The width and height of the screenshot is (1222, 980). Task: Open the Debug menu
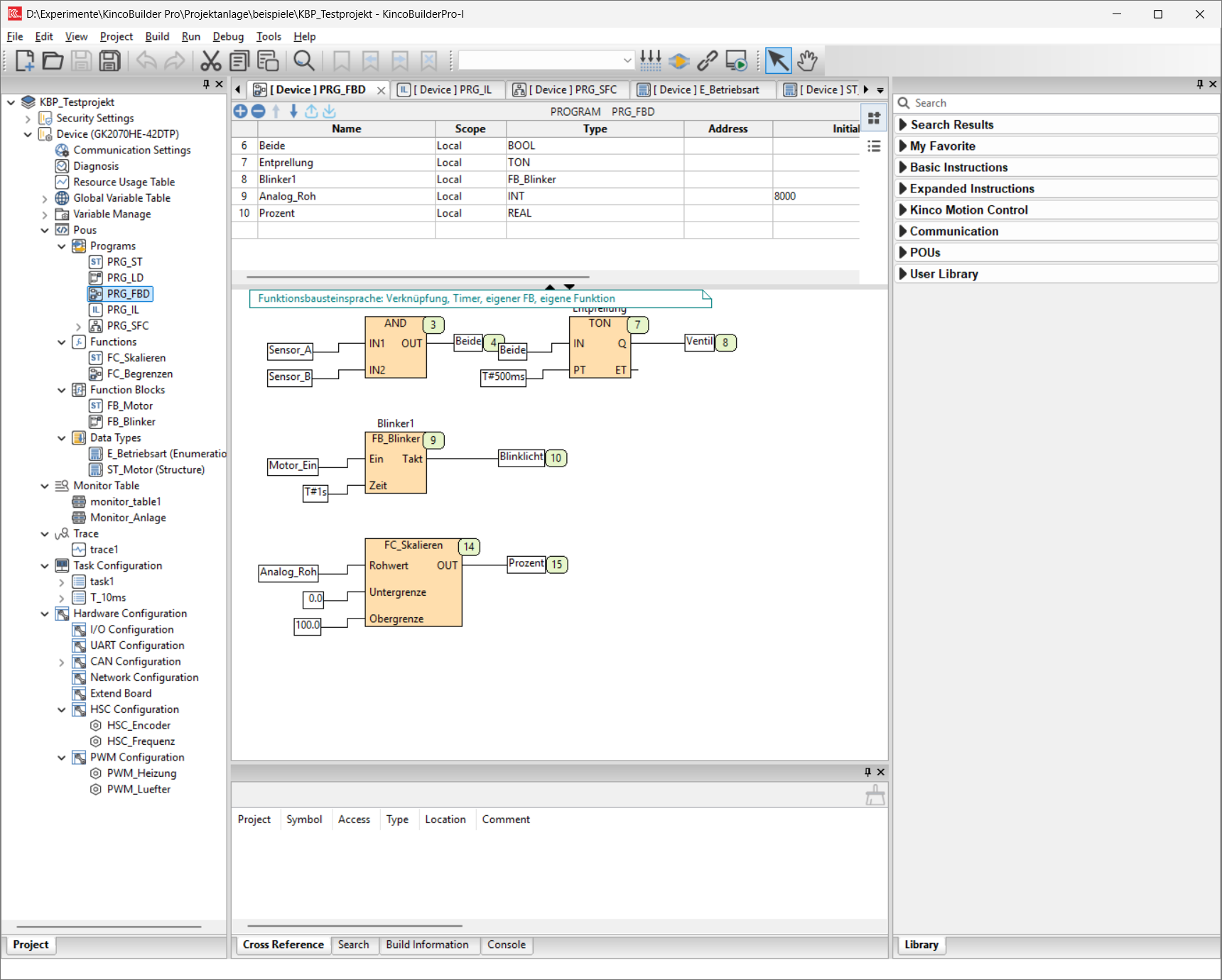228,36
